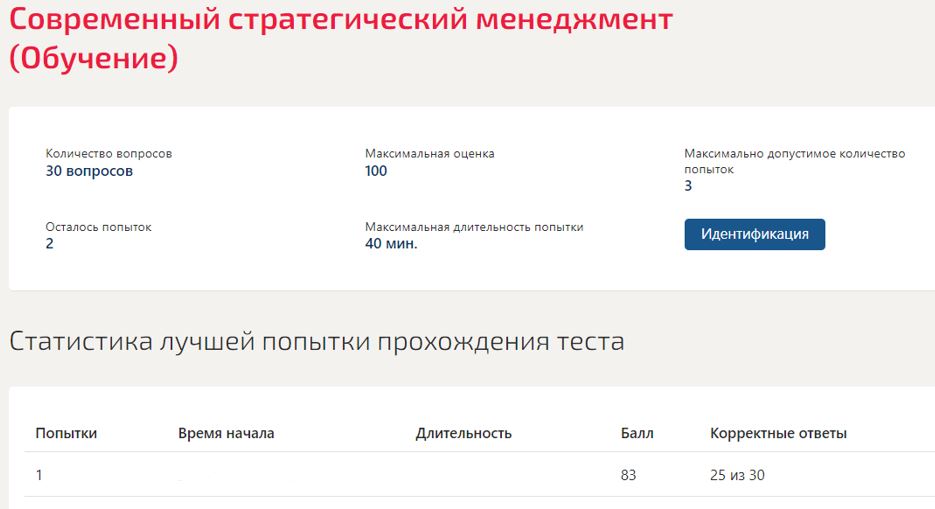Click the maximum attempts value 3
Viewport: 935px width, 509px height.
coord(688,186)
